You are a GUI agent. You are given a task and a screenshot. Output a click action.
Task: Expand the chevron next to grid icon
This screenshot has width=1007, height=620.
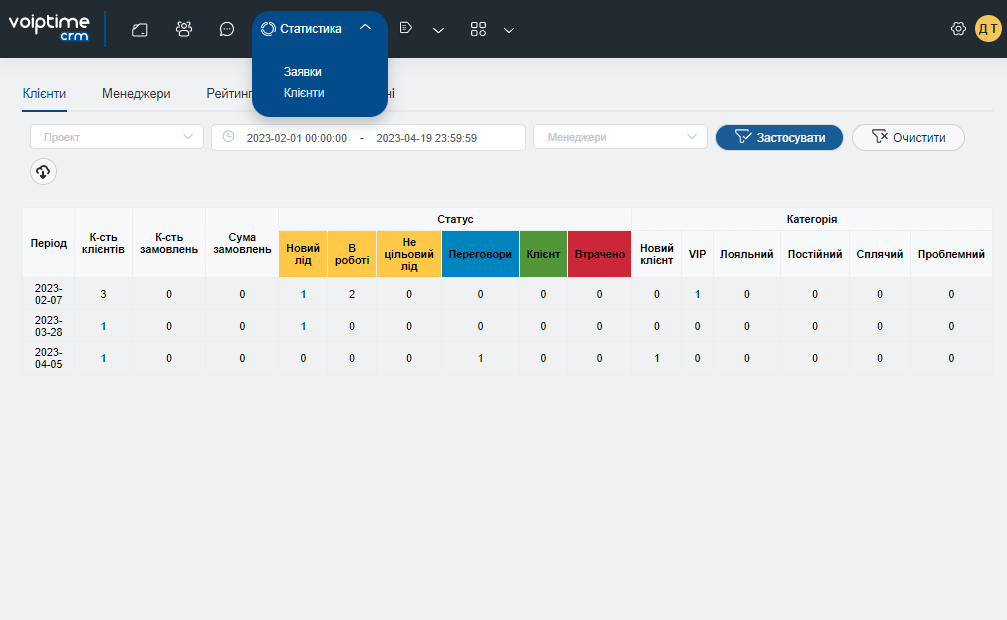click(509, 30)
